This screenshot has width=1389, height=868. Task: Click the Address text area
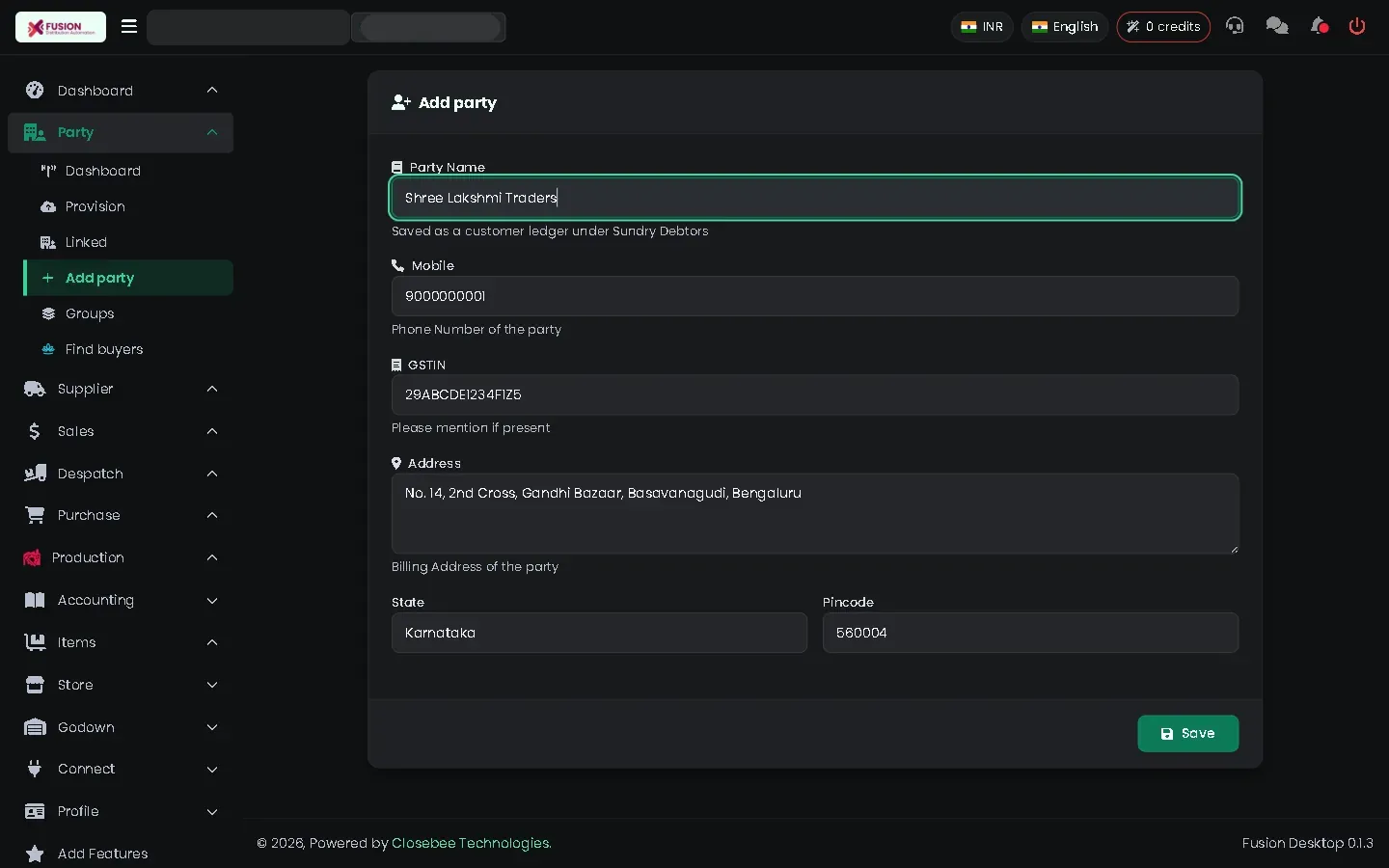(x=815, y=513)
